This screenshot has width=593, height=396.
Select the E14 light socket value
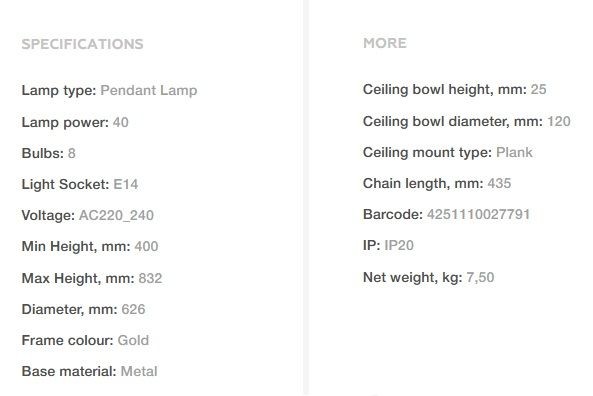pos(126,184)
